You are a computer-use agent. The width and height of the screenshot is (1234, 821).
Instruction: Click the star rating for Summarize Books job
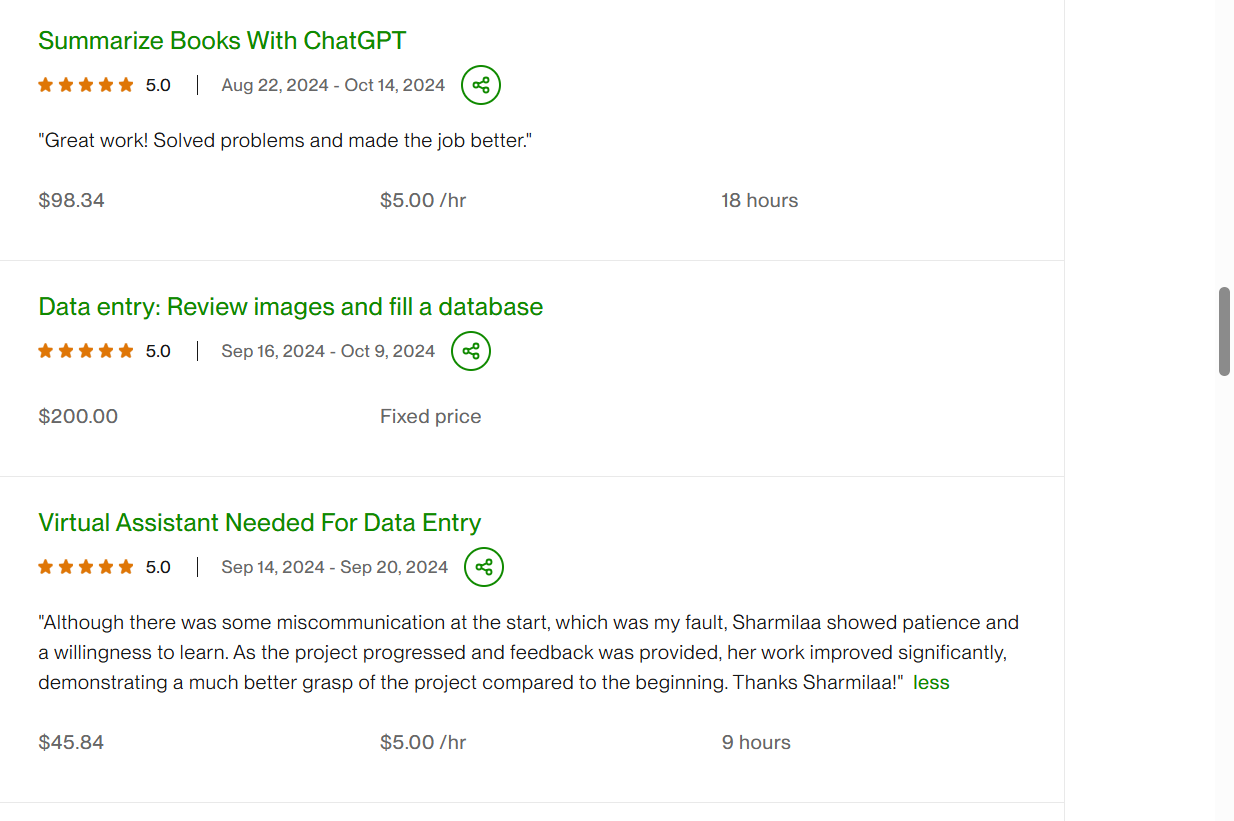pyautogui.click(x=86, y=85)
